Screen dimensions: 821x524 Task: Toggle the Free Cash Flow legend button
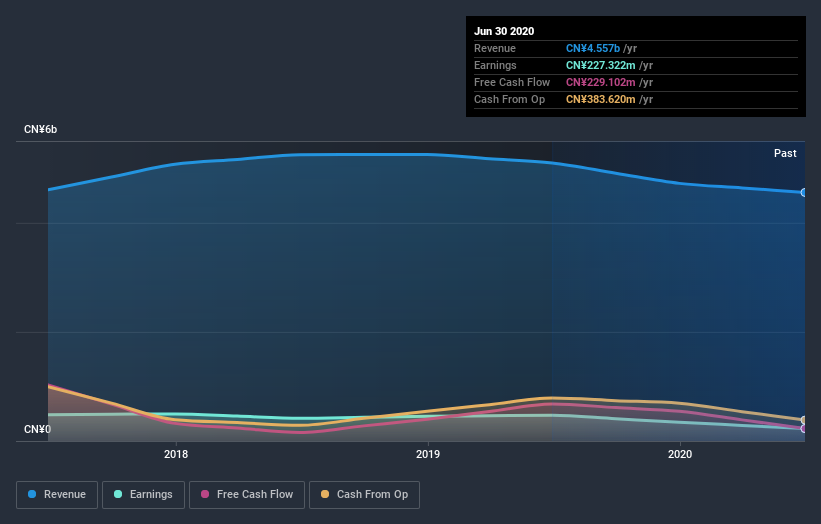(247, 495)
